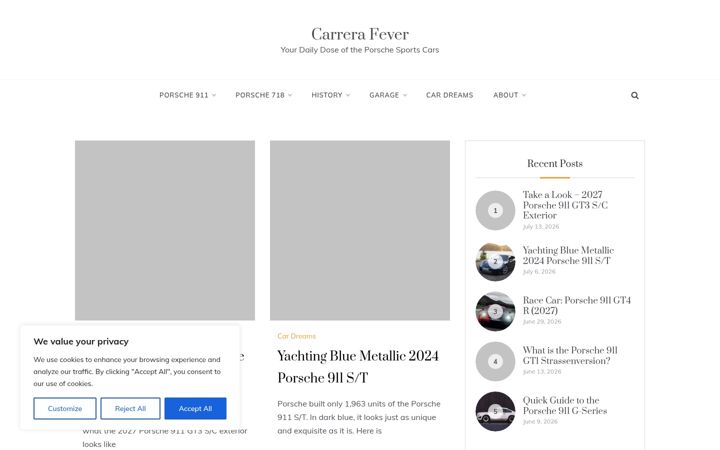Click the Carrera Fever site title
This screenshot has height=450, width=720.
coord(360,34)
